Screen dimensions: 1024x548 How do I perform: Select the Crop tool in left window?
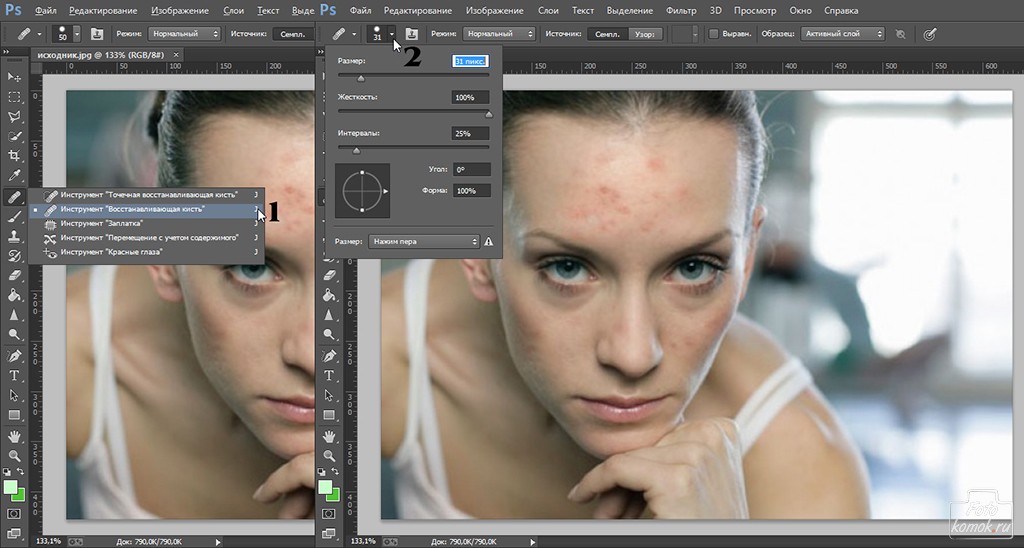click(14, 155)
